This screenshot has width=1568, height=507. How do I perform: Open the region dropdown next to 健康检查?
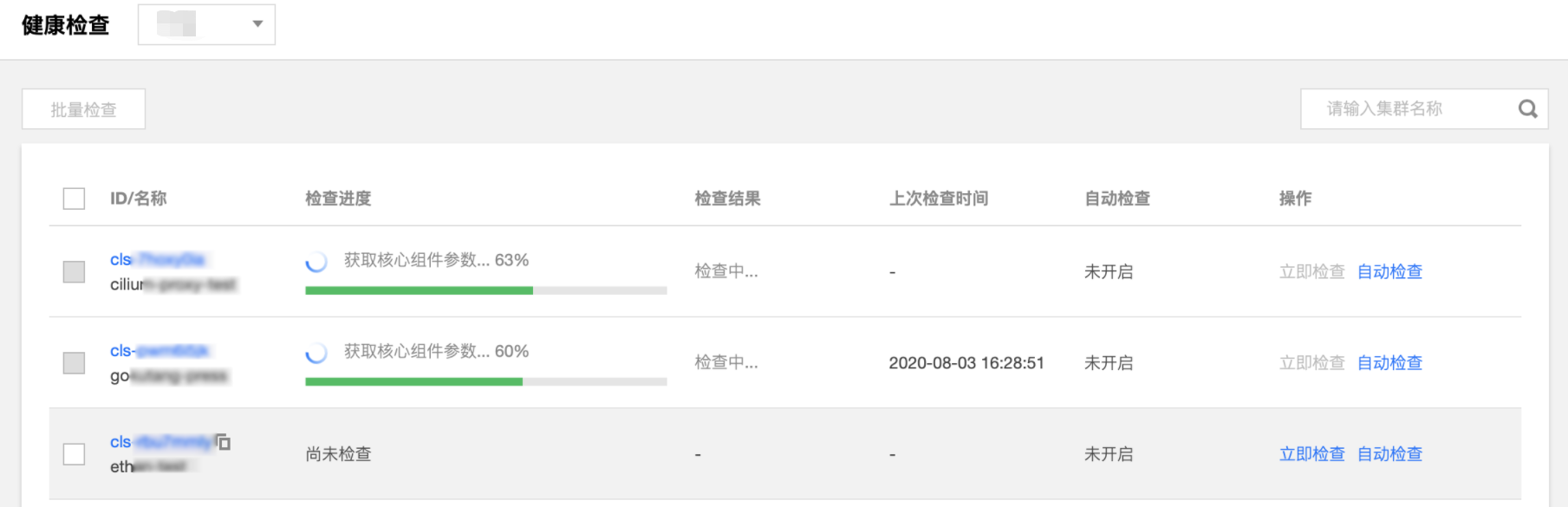[x=206, y=24]
